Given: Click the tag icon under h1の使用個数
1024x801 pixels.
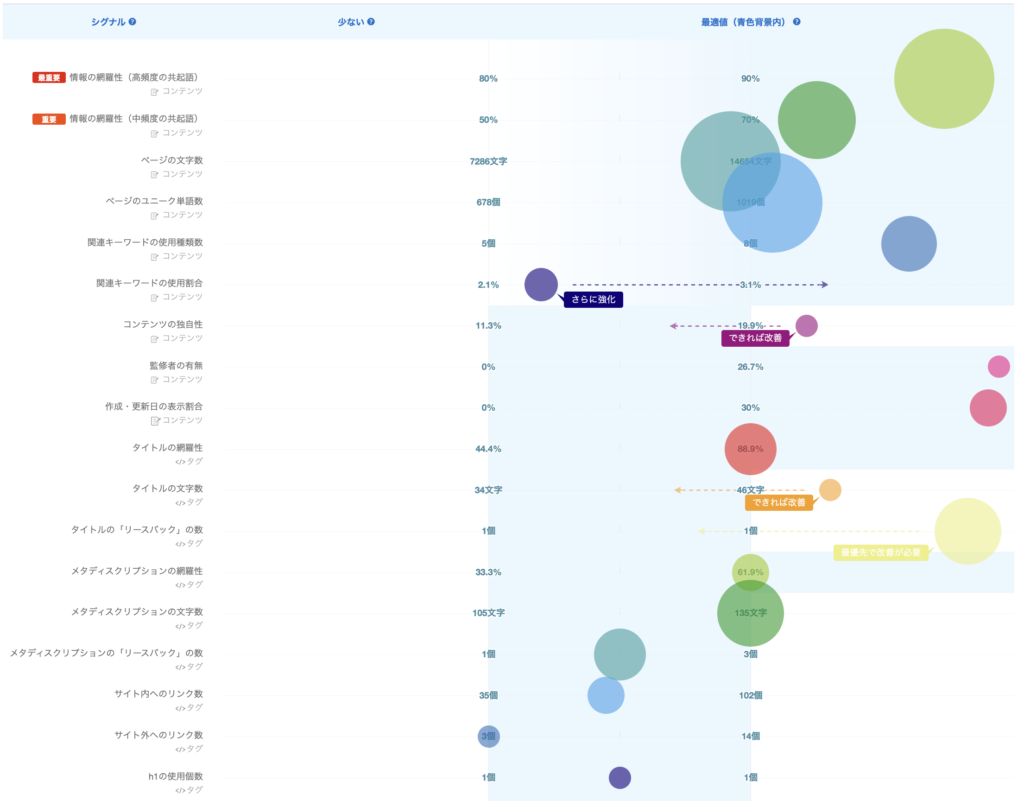Looking at the screenshot, I should [180, 790].
